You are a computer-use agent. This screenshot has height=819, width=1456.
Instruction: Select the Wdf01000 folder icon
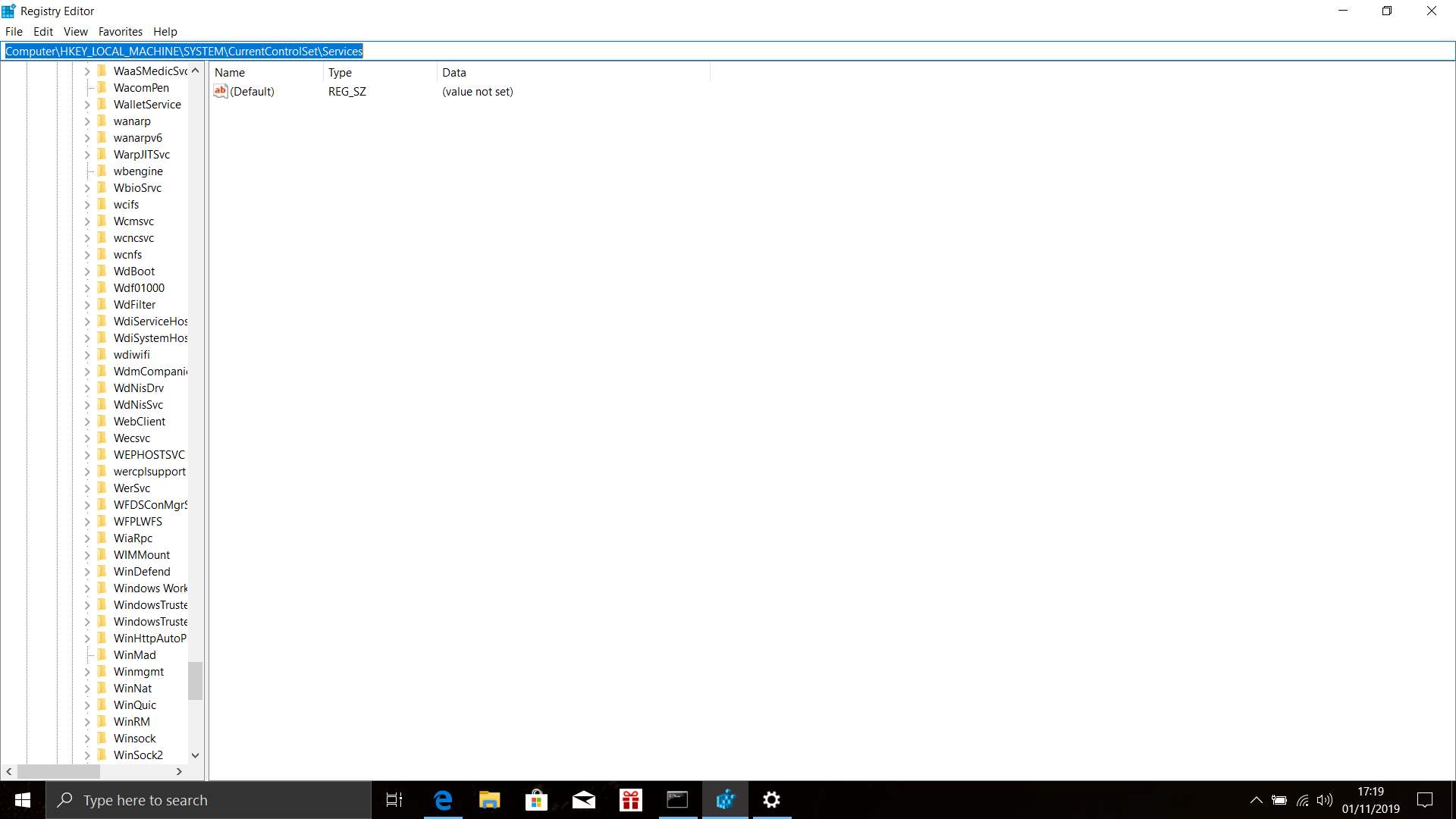(102, 287)
